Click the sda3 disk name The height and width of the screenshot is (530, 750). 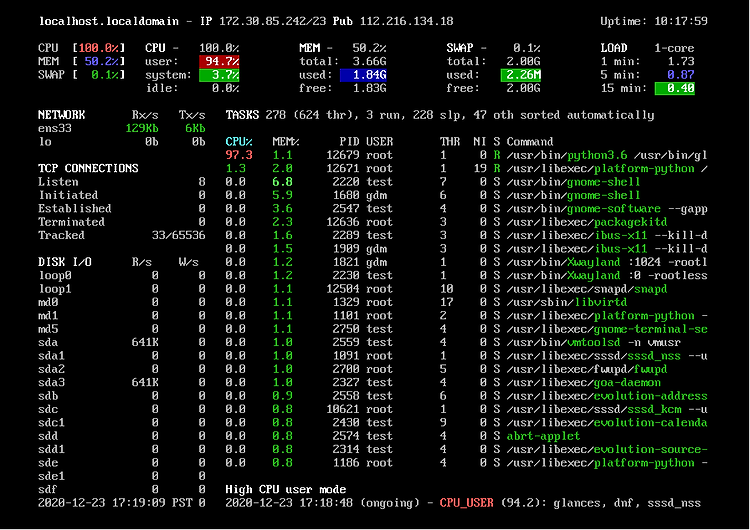(x=52, y=383)
